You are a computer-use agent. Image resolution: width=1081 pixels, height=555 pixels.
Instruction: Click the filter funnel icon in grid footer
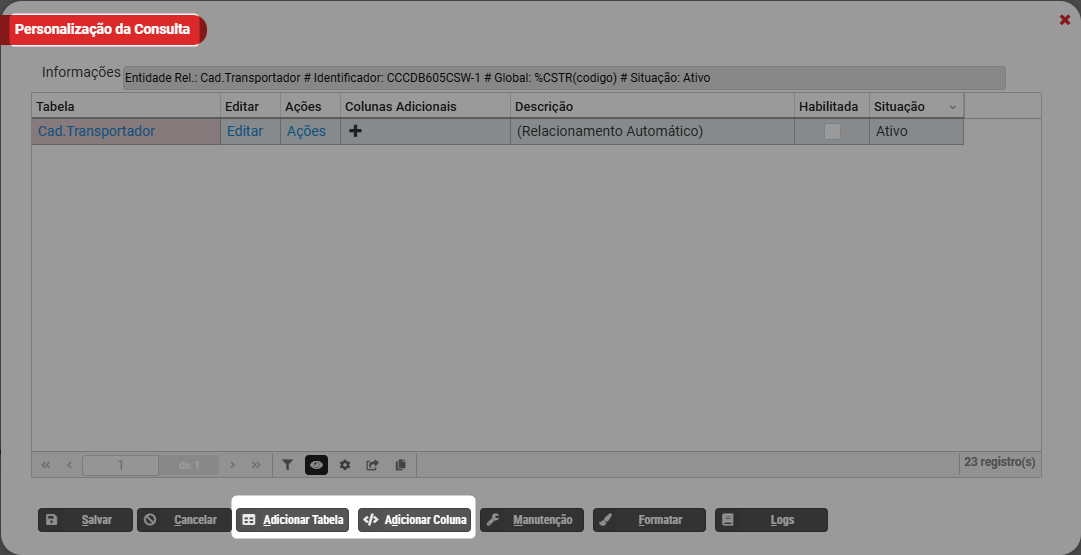tap(287, 465)
